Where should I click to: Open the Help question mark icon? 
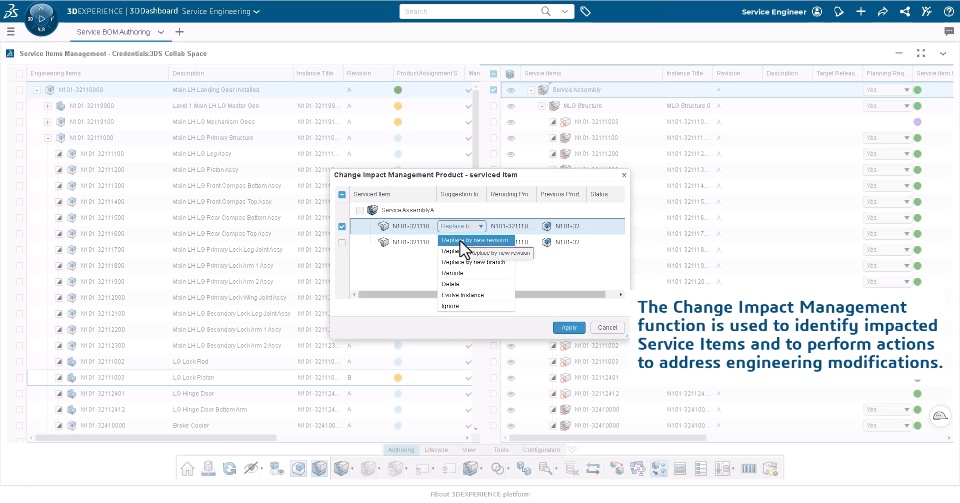(948, 11)
